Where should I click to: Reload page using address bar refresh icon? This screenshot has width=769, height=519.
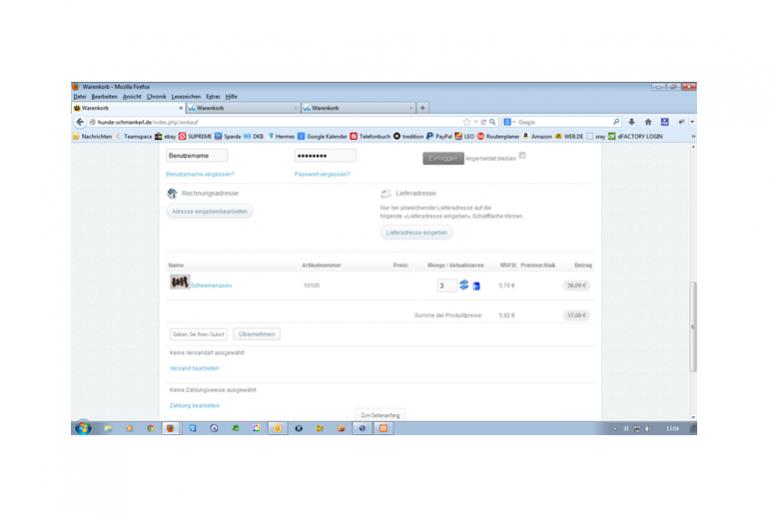click(x=483, y=122)
